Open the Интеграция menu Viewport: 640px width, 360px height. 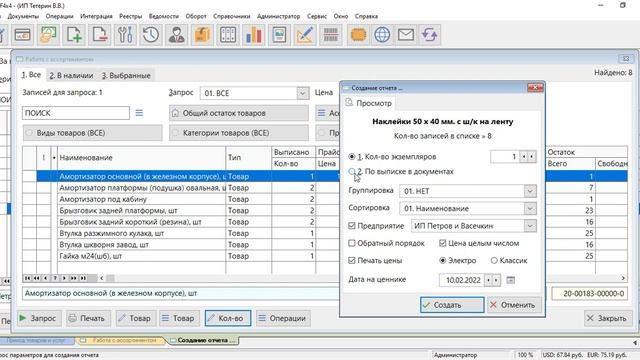(x=96, y=16)
